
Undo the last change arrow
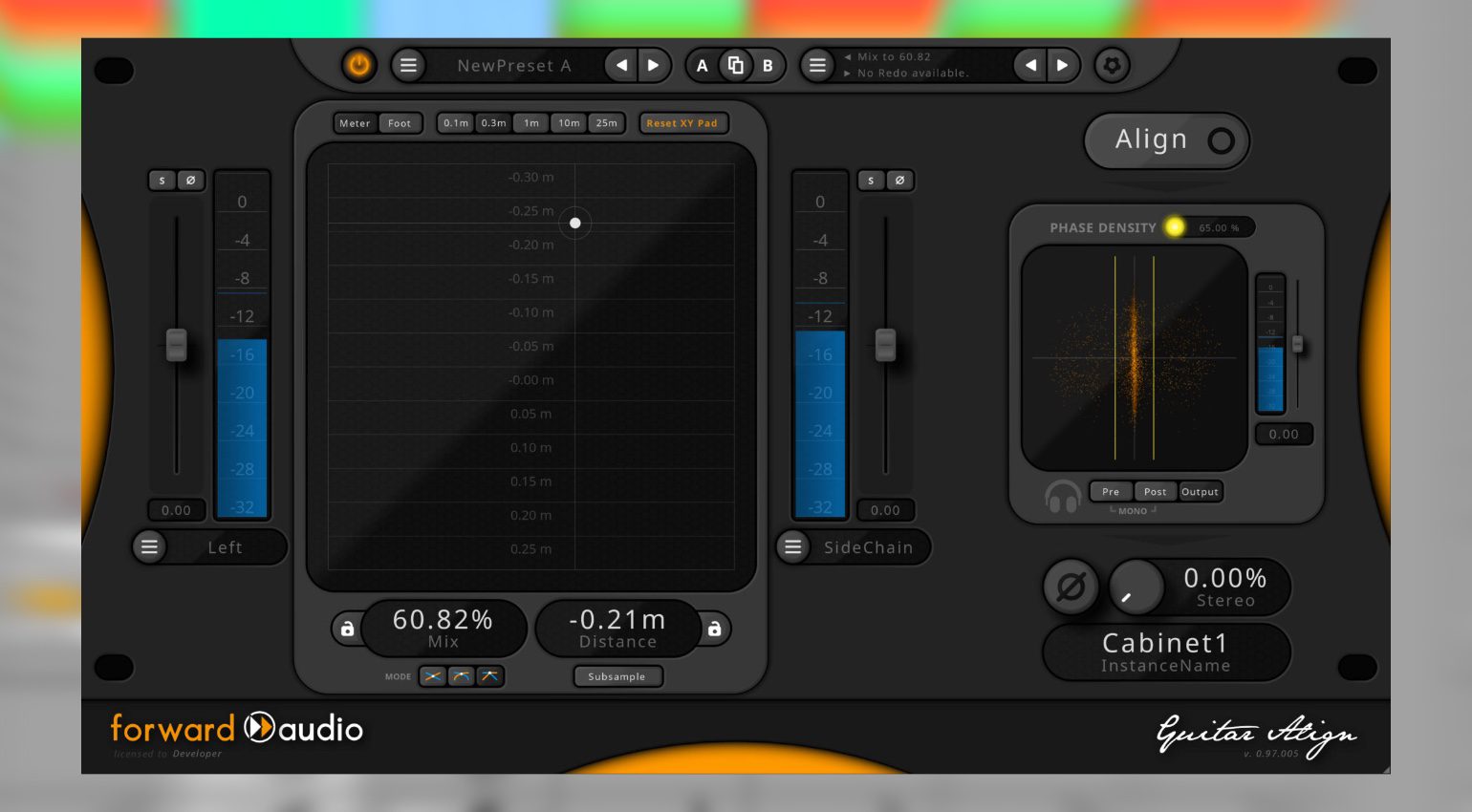(1030, 65)
